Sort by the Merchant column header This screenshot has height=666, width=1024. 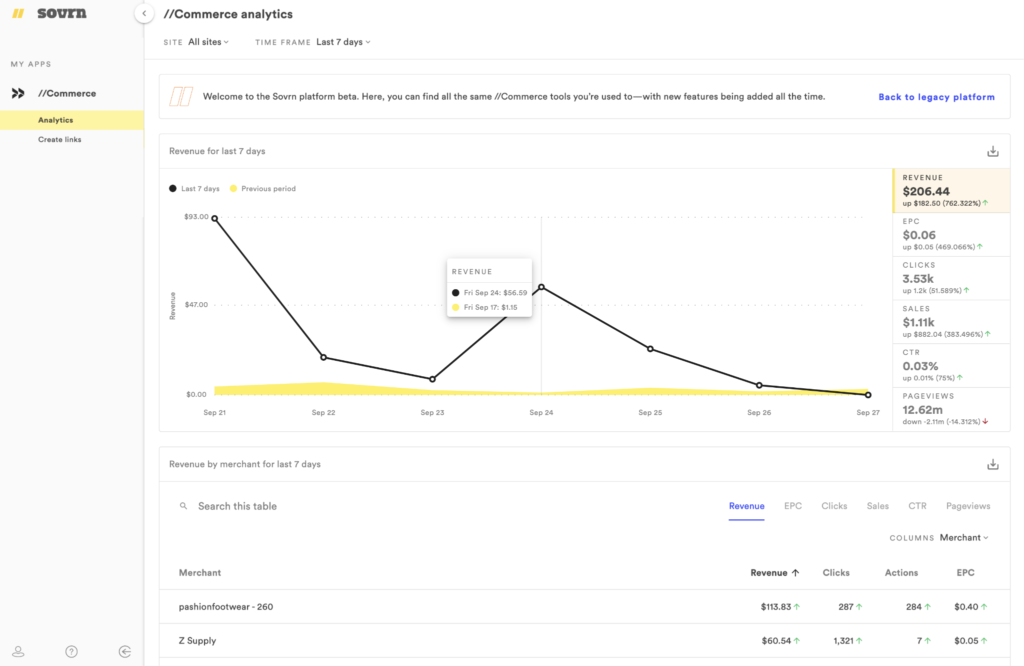click(200, 573)
